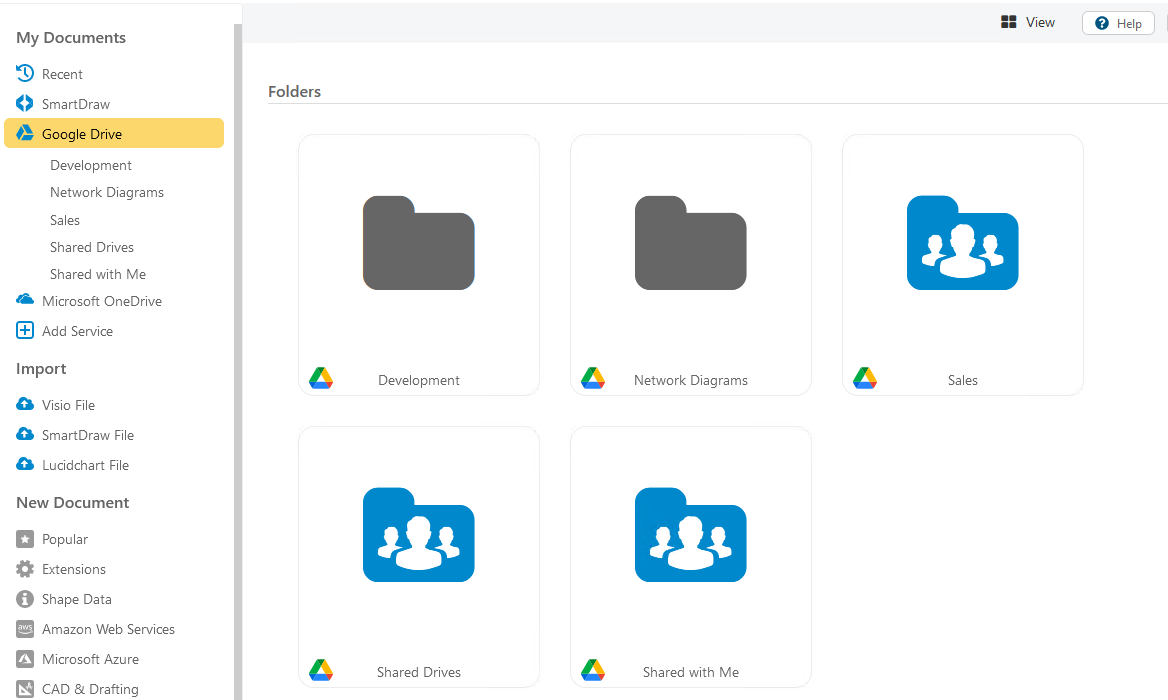Click the Lucidchart File upload icon

(x=25, y=465)
